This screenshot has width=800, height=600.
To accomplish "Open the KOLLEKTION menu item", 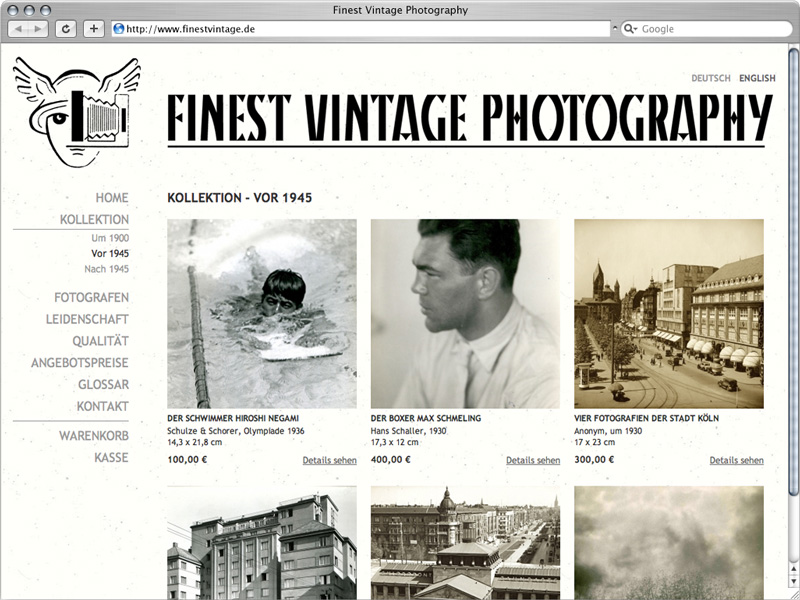I will click(94, 219).
